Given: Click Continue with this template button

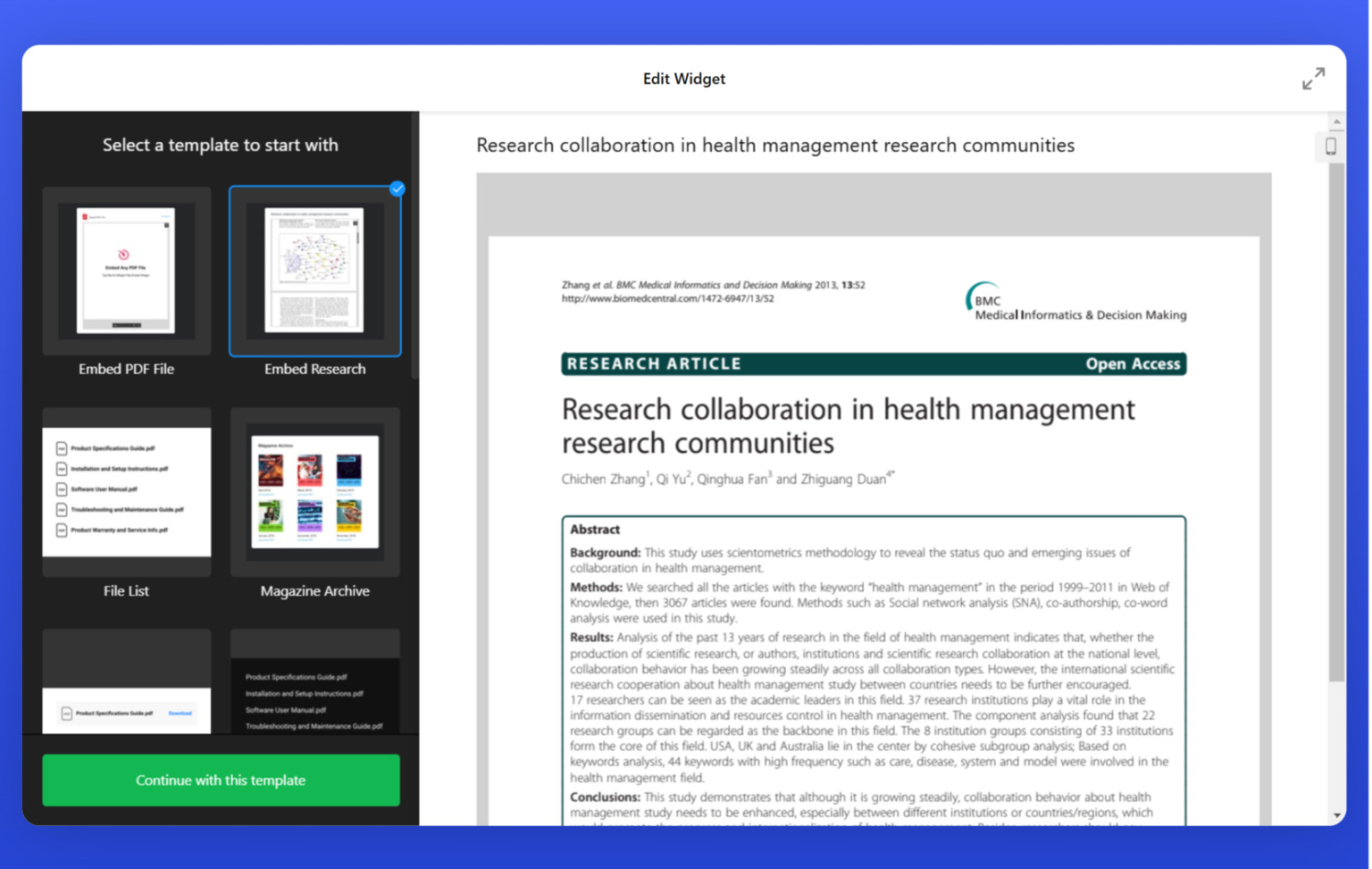Looking at the screenshot, I should 221,780.
